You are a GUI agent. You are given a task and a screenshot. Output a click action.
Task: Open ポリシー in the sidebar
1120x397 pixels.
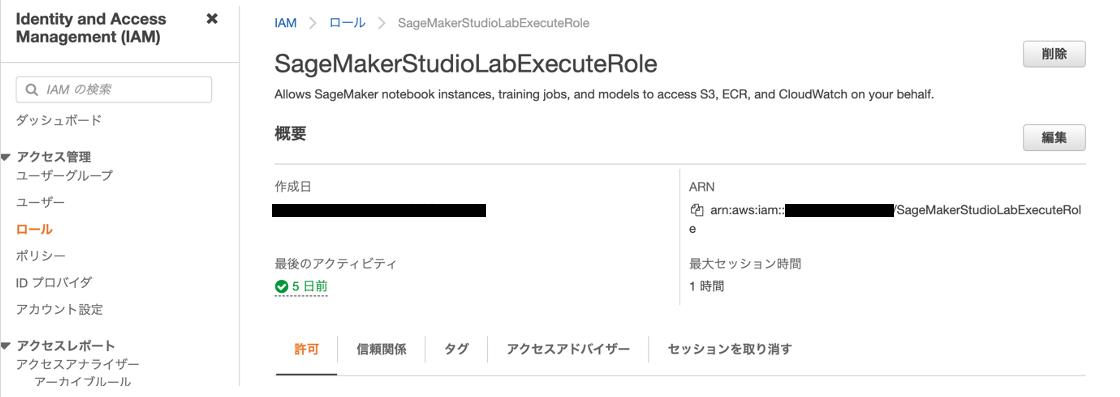pyautogui.click(x=41, y=256)
